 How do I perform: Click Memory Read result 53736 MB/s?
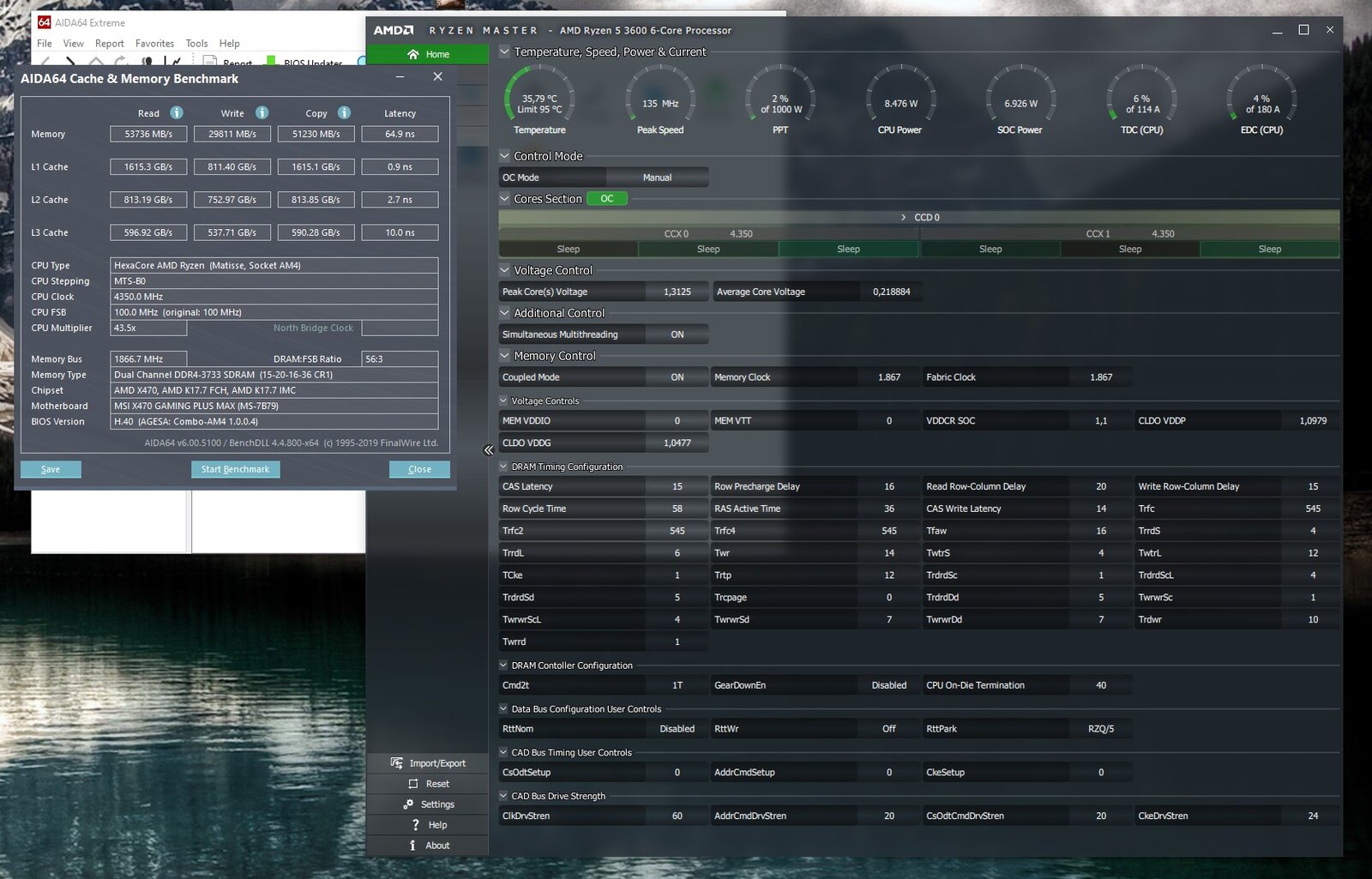pyautogui.click(x=148, y=134)
